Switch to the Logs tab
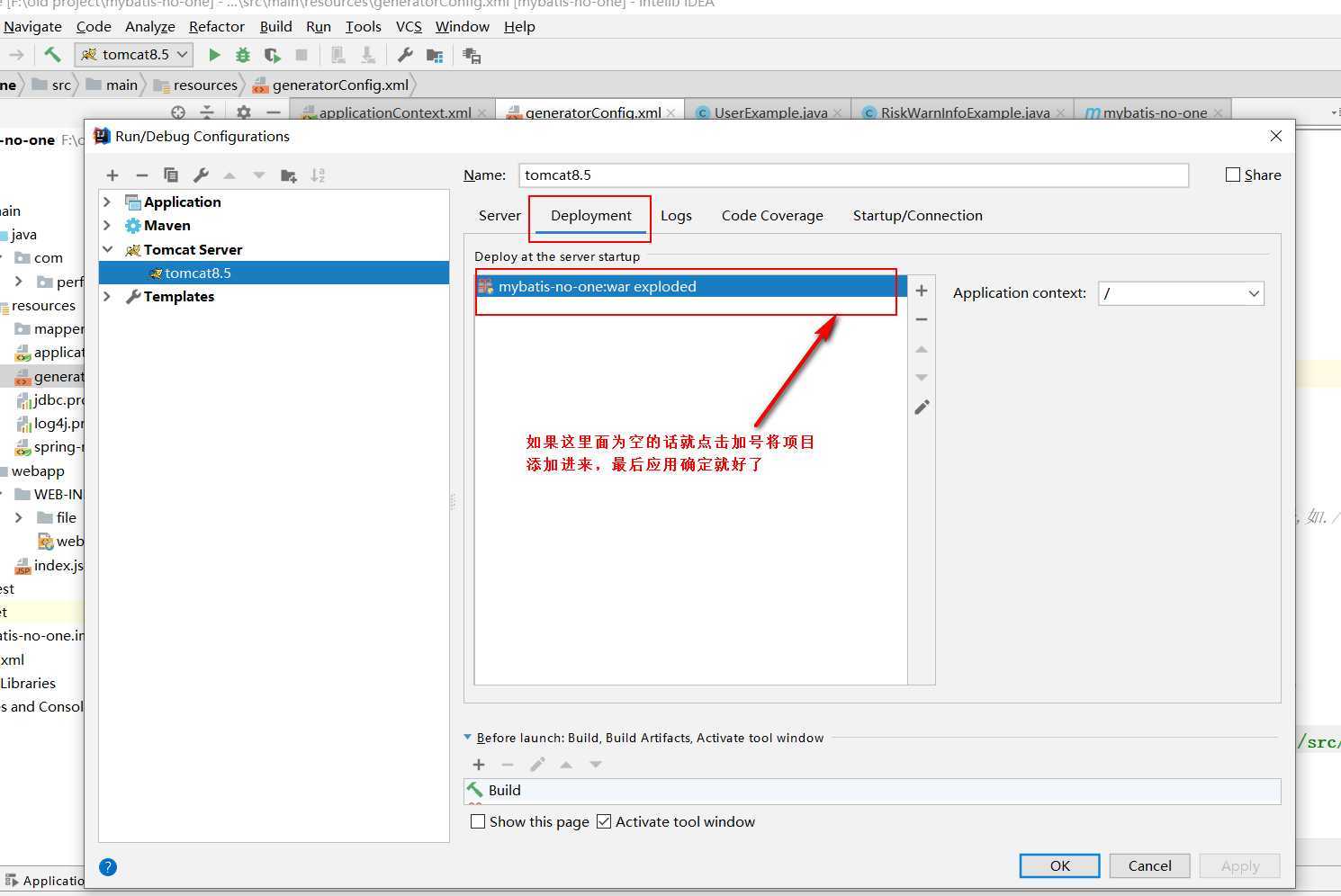The width and height of the screenshot is (1341, 896). click(676, 216)
